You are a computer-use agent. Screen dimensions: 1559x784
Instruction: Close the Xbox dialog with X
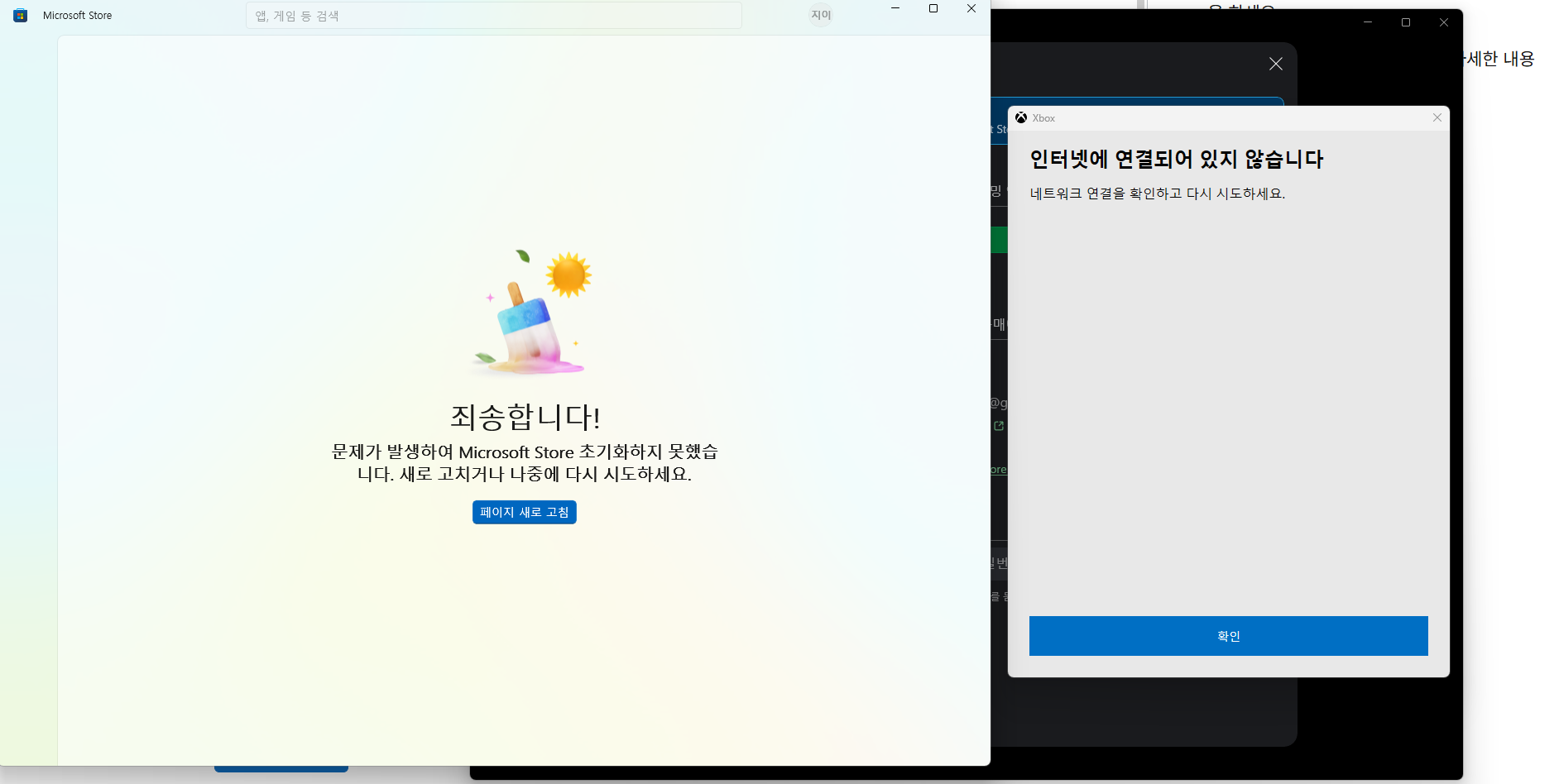point(1437,117)
